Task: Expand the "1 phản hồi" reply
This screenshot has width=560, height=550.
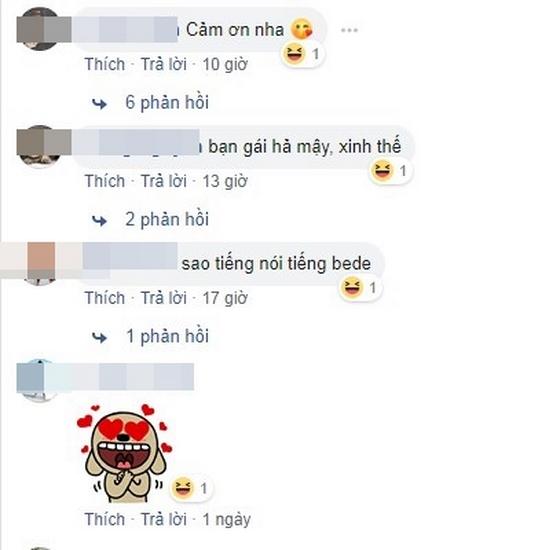Action: pos(168,336)
